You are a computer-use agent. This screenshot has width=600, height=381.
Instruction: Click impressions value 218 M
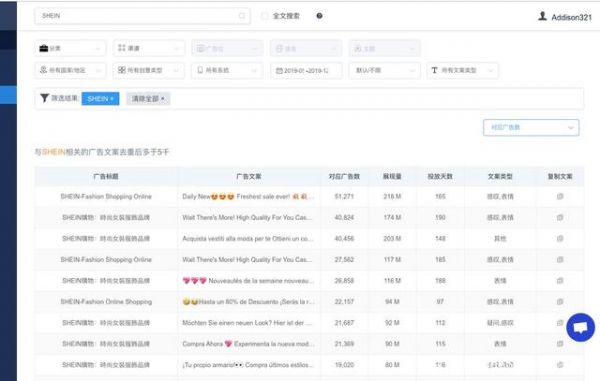(392, 196)
